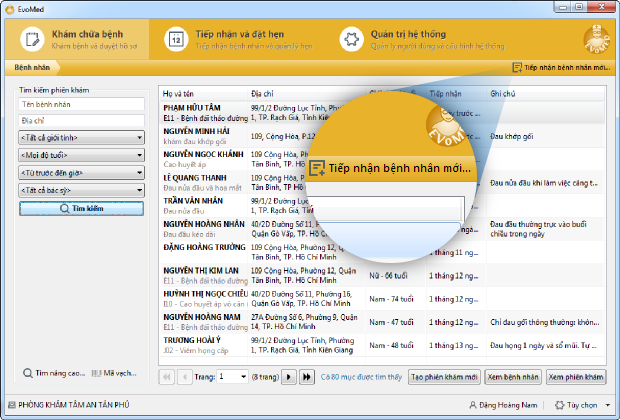This screenshot has height=420, width=620.
Task: Select patient TRẦN VĂN NHÂN row
Action: point(382,206)
